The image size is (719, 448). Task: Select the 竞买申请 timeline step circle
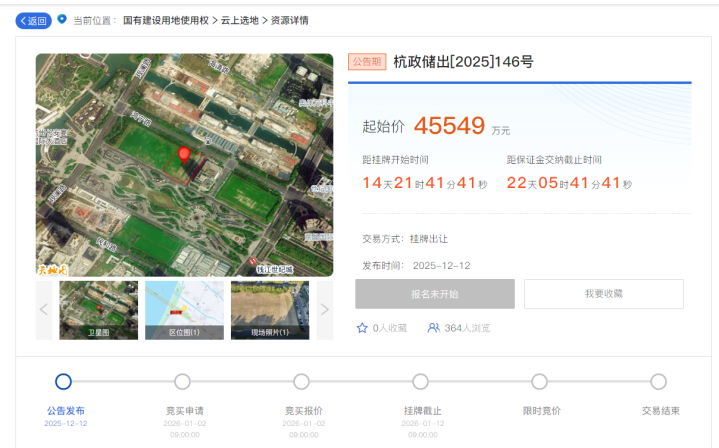click(x=182, y=381)
